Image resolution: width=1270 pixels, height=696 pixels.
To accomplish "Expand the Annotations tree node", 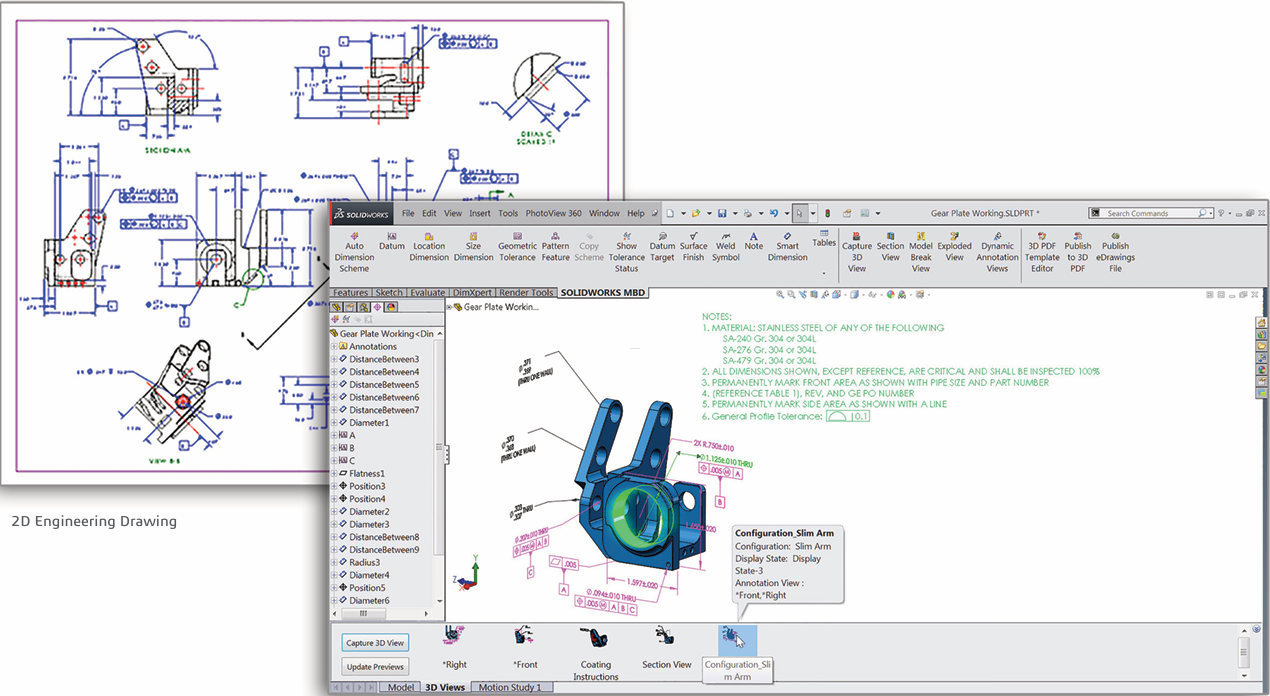I will (x=334, y=347).
